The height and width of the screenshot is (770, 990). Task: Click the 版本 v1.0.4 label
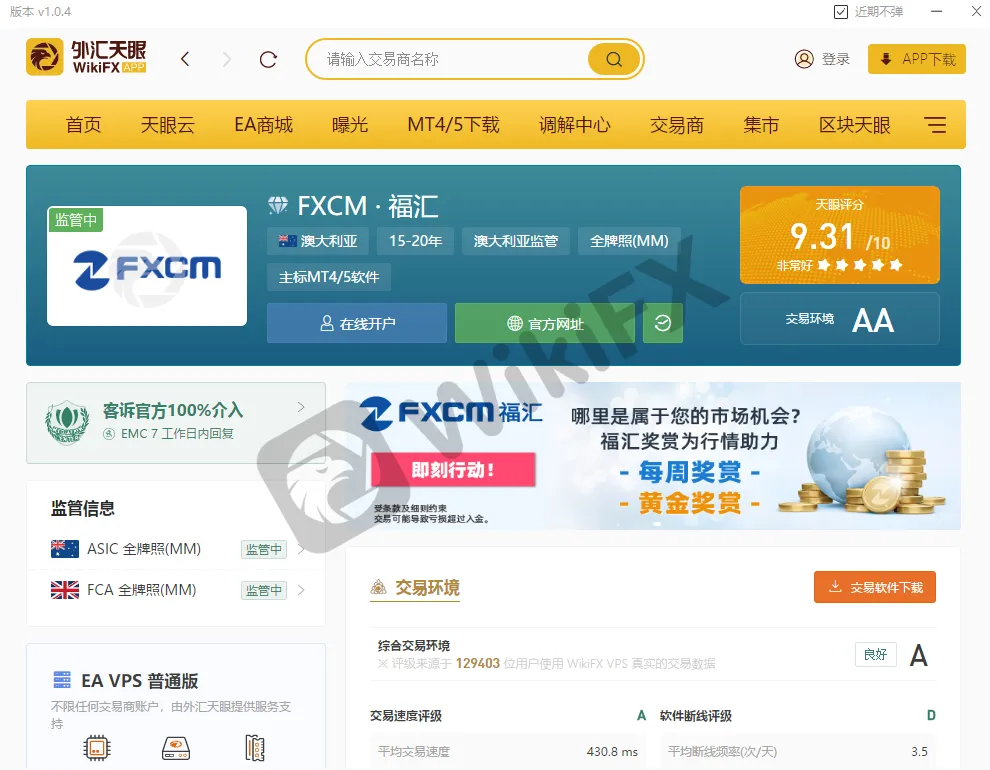coord(40,12)
